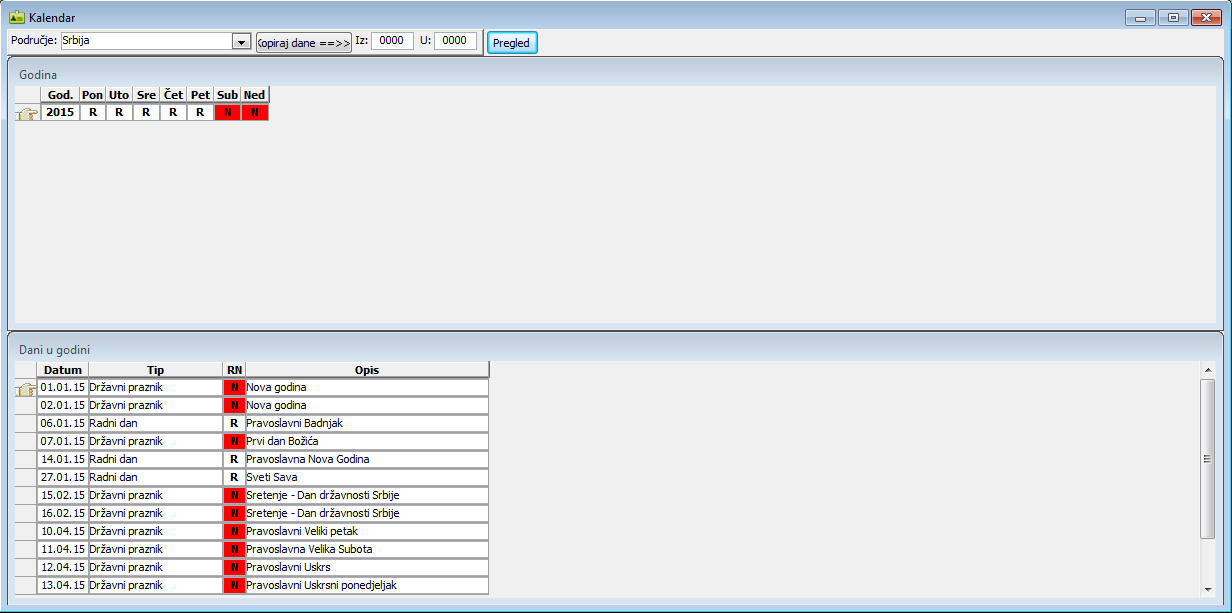
Task: Toggle RN flag for Sveti Sava row
Action: coord(235,477)
